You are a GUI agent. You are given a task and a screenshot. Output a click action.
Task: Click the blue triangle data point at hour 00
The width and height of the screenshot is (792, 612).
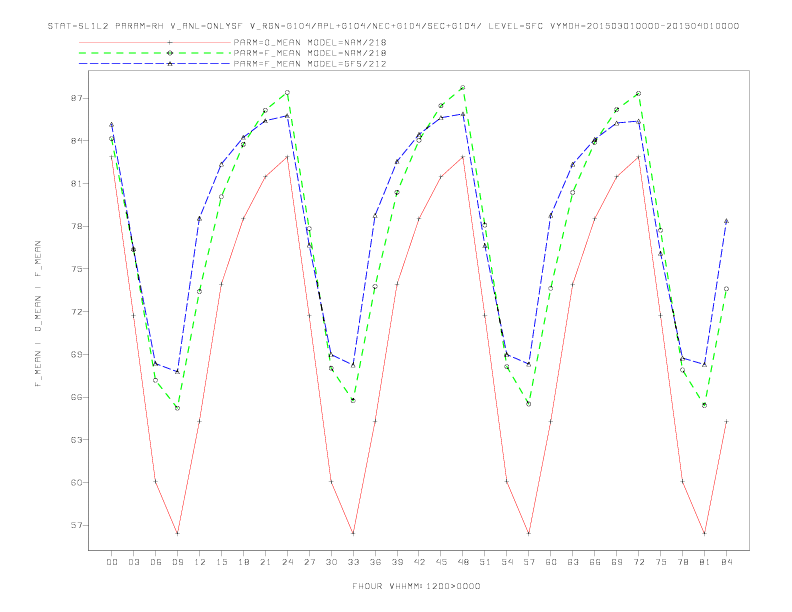(x=112, y=125)
